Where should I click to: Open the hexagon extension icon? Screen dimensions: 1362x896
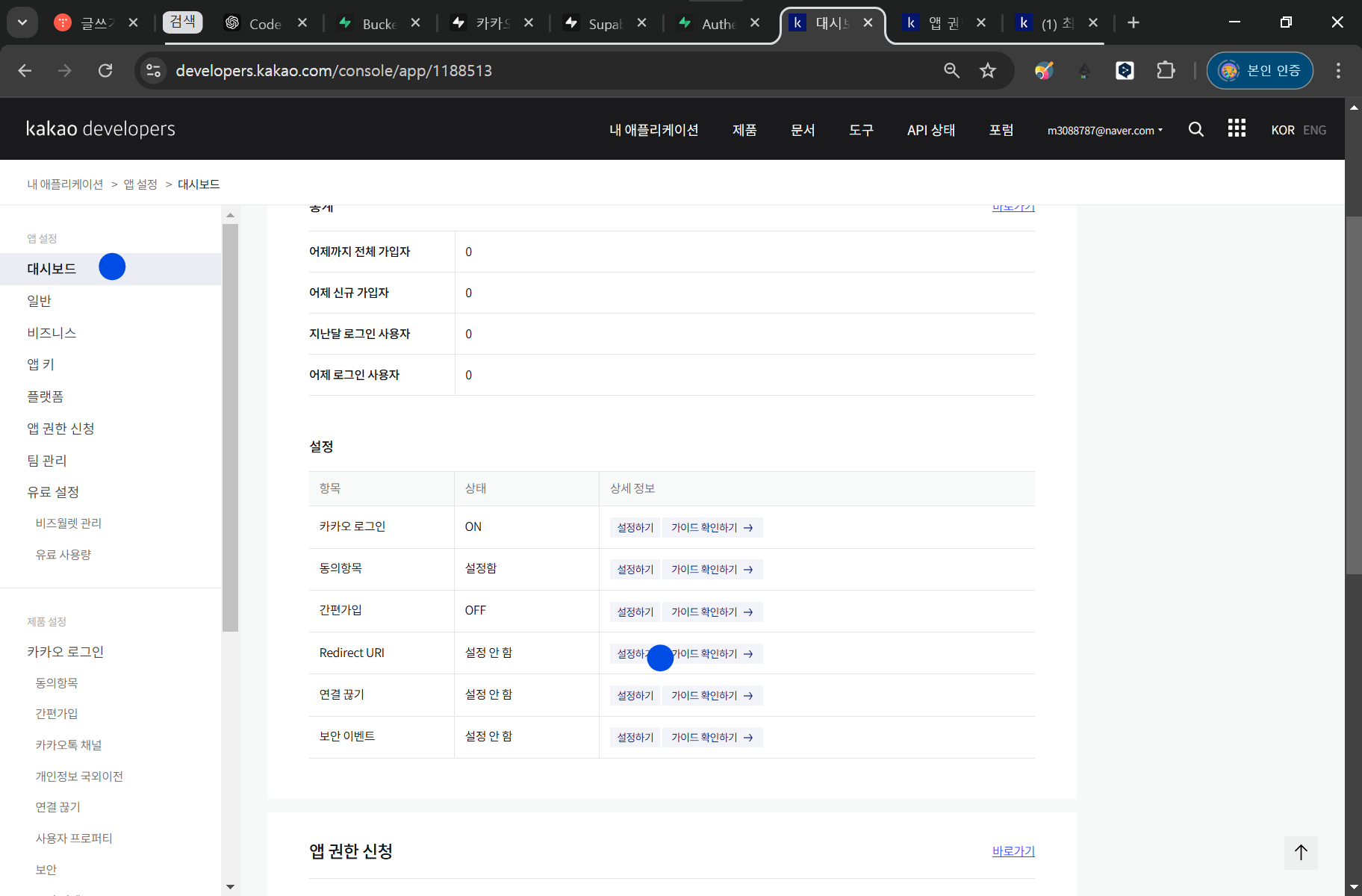click(x=1125, y=70)
